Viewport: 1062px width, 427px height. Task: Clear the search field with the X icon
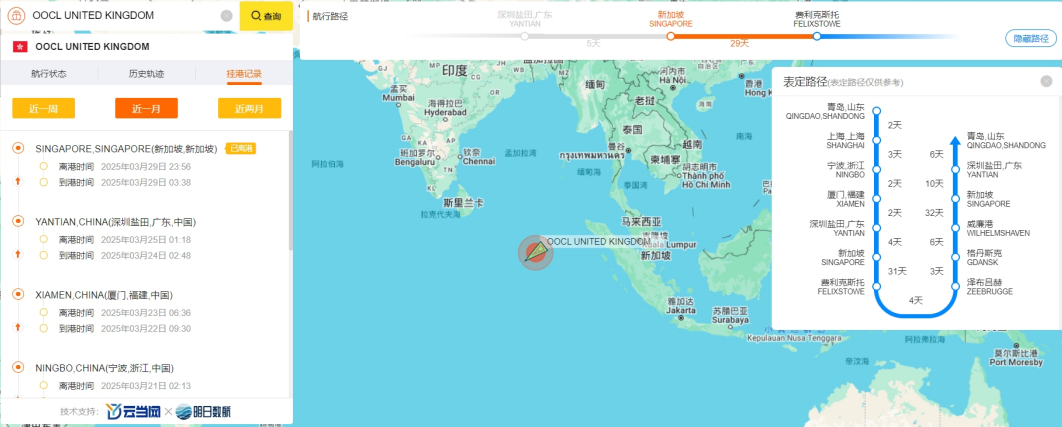point(226,16)
